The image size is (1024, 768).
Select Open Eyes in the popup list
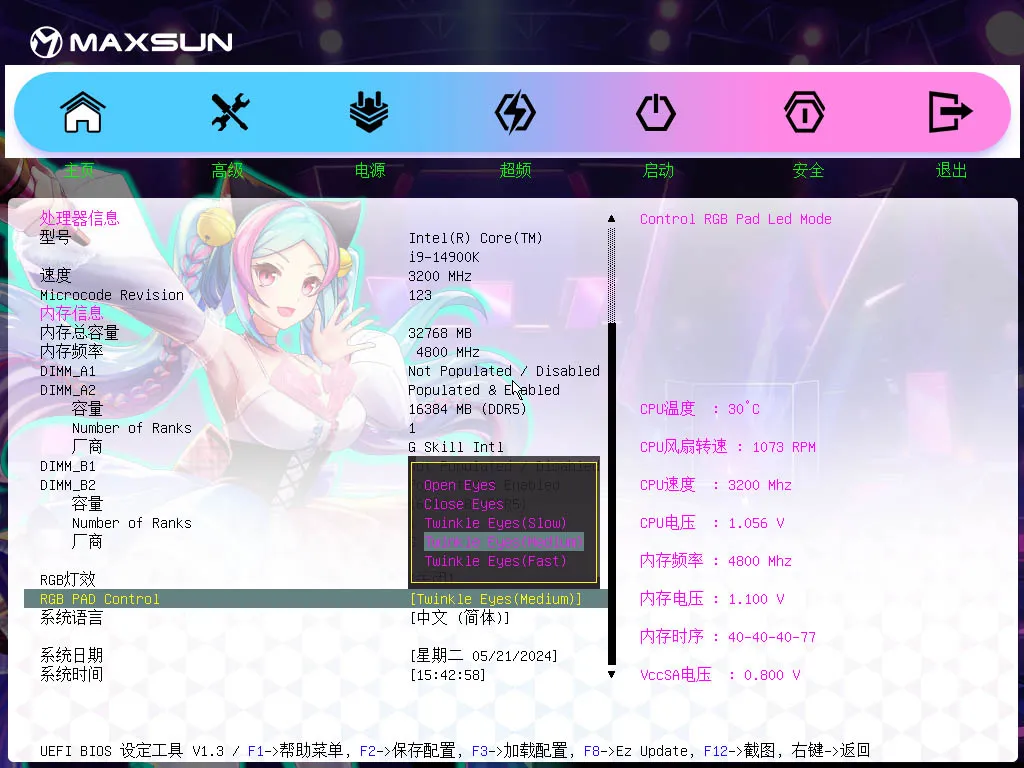(460, 485)
